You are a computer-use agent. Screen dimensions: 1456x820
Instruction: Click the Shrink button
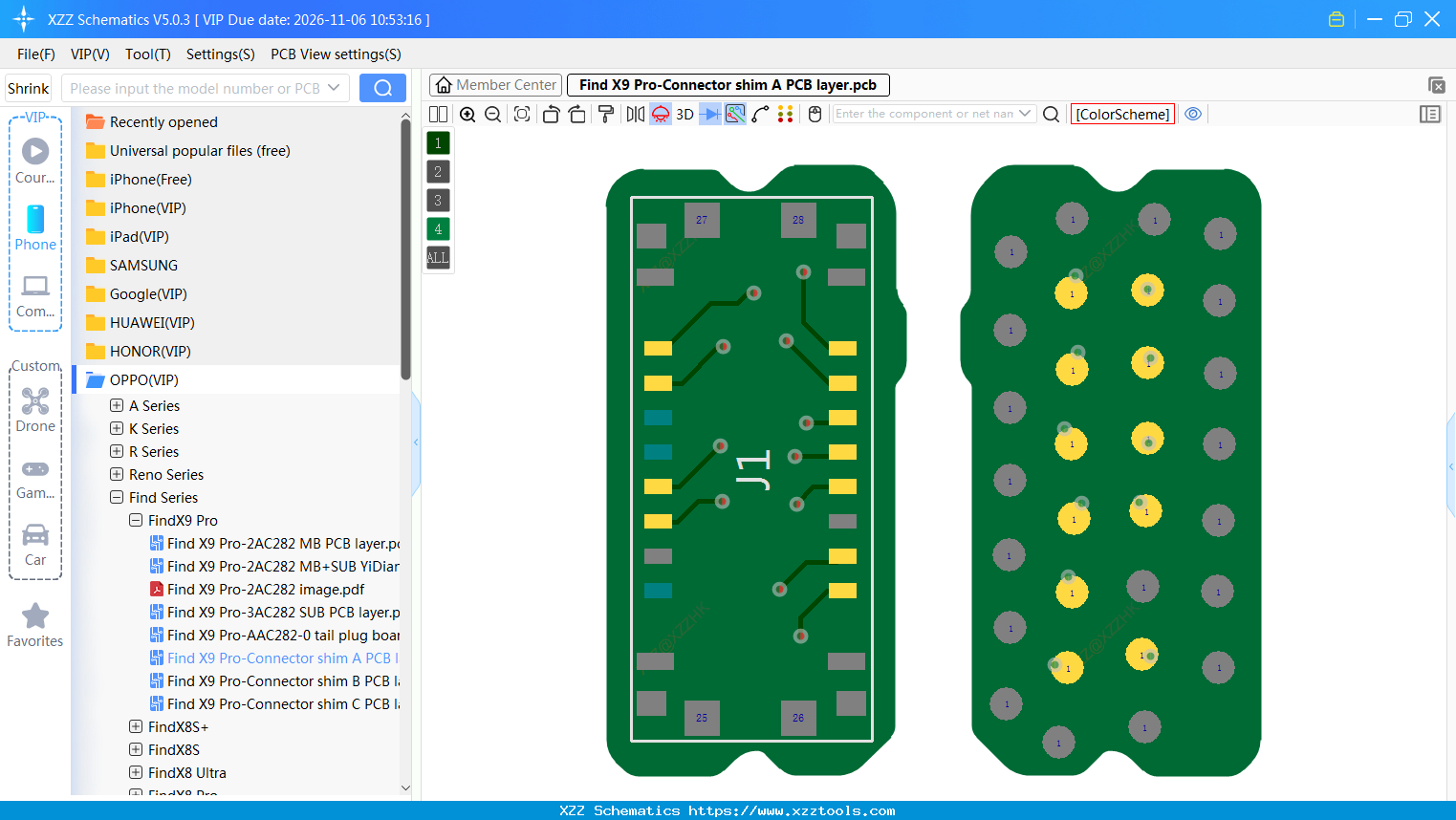point(28,87)
